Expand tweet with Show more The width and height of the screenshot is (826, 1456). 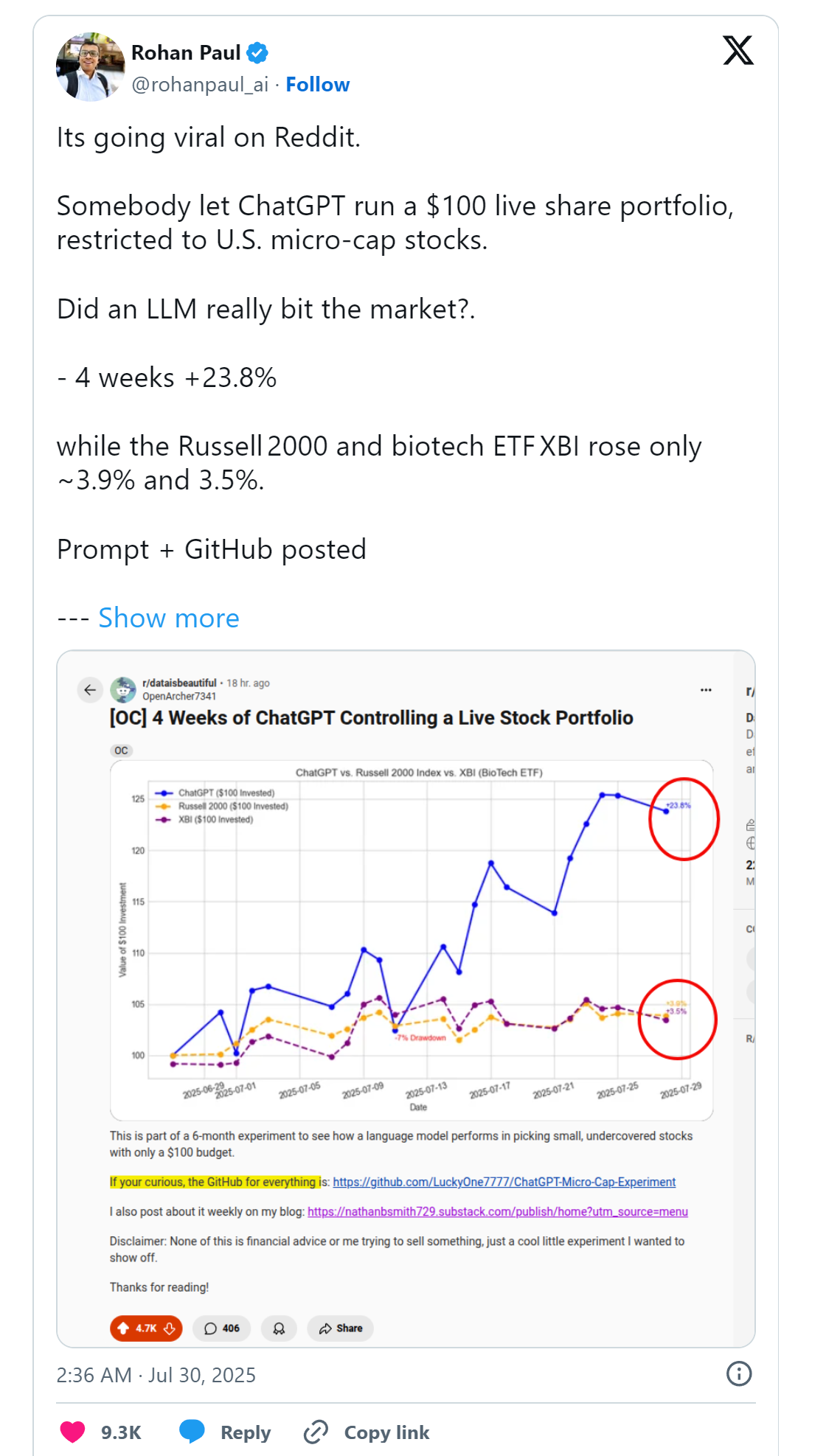coord(168,618)
